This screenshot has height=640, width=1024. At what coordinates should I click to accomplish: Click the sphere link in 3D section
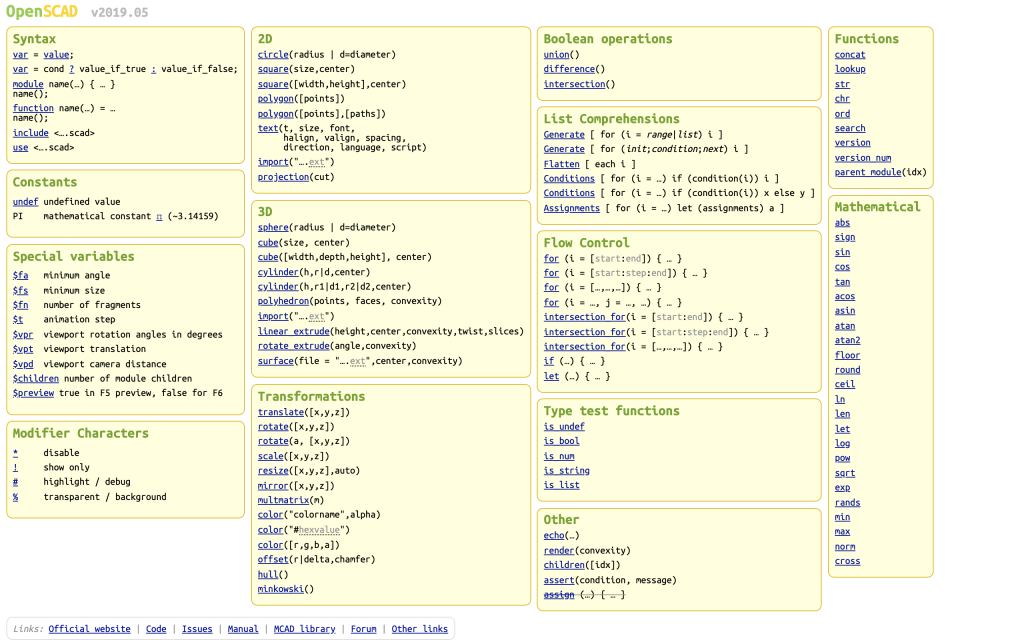click(x=273, y=227)
